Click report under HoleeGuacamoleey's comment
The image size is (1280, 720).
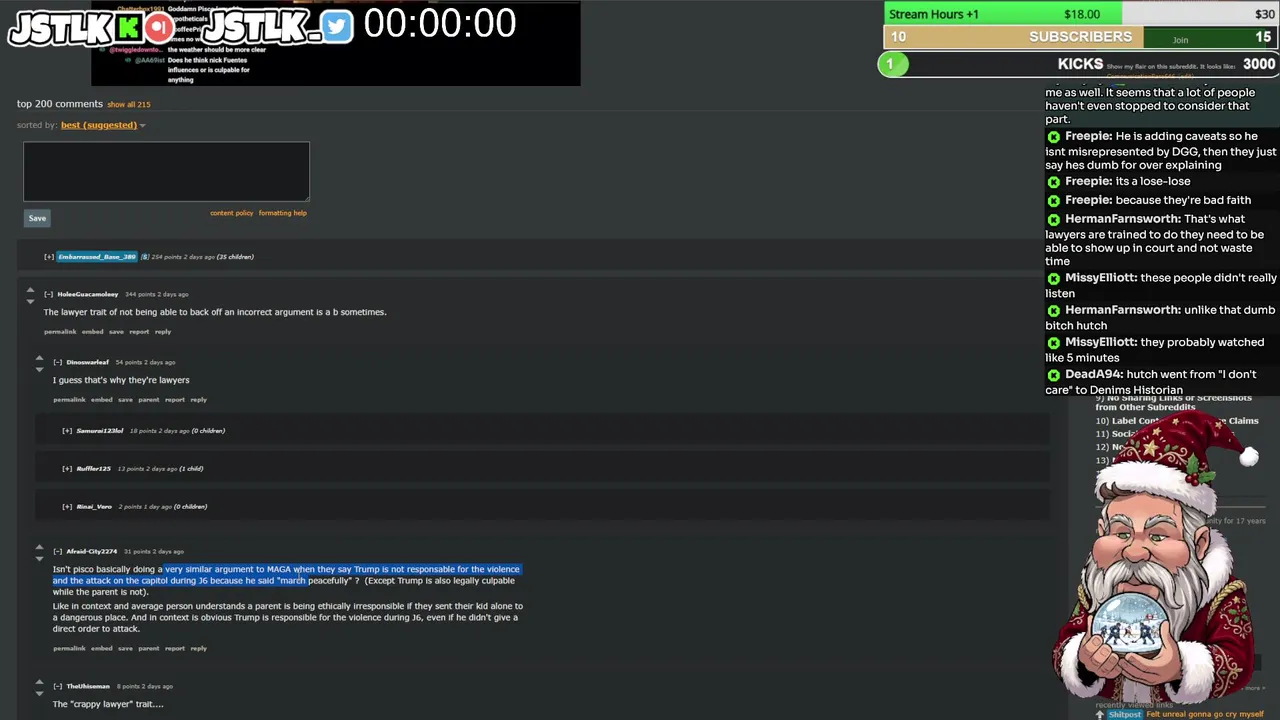point(139,332)
